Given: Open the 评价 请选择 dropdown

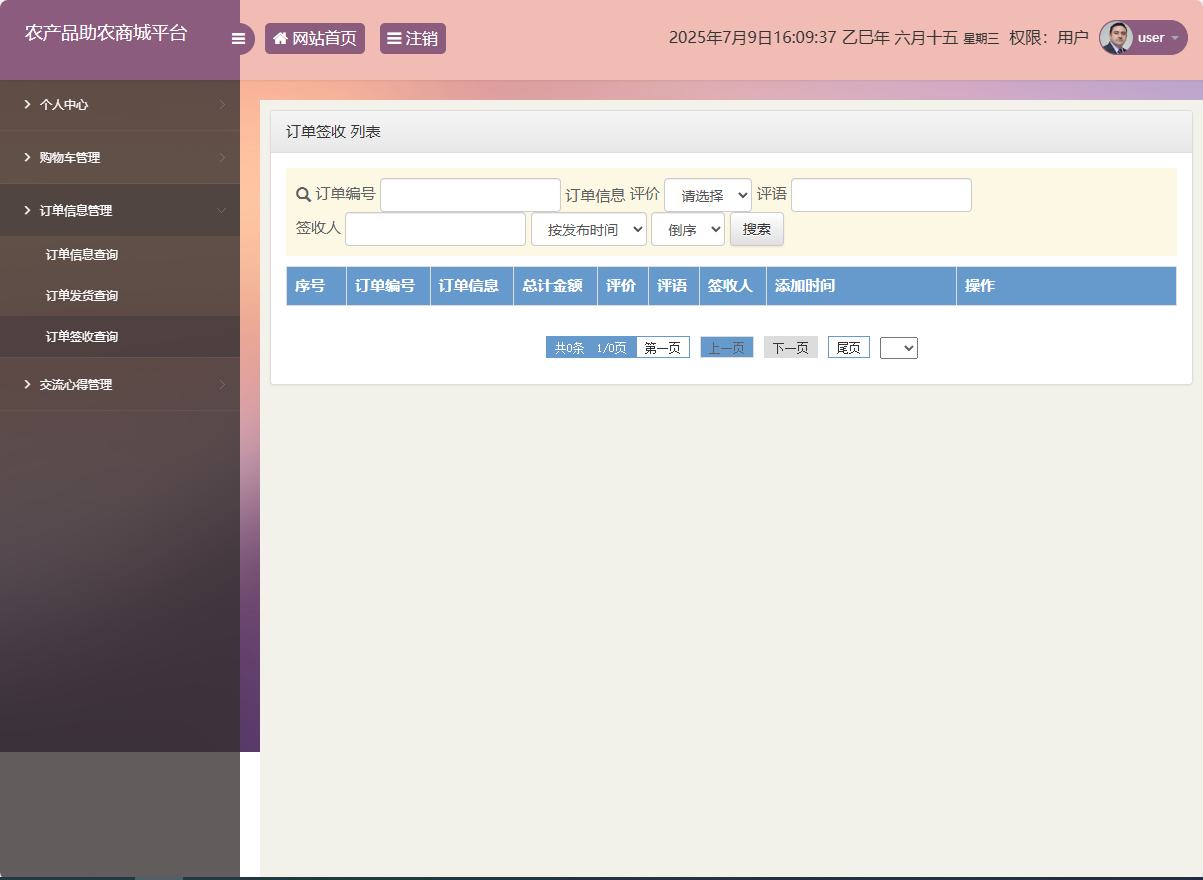Looking at the screenshot, I should coord(707,194).
